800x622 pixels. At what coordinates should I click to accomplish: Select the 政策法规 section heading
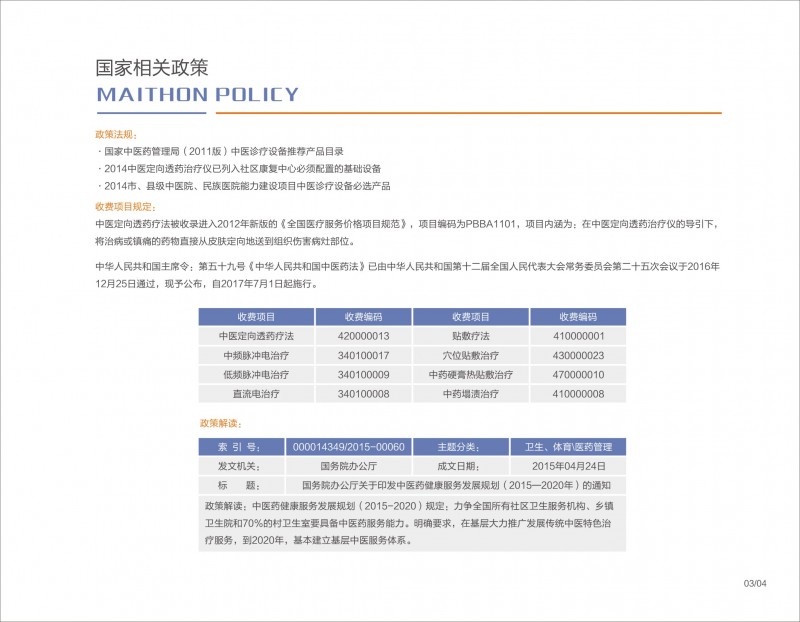point(116,134)
